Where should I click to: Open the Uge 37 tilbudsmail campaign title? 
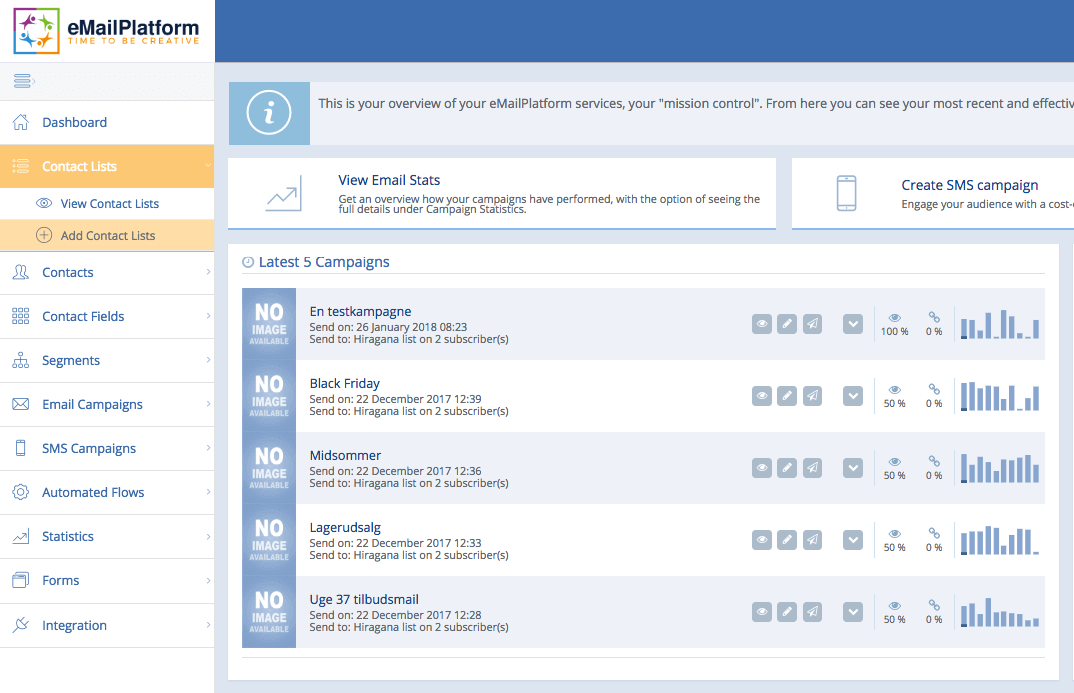(364, 599)
